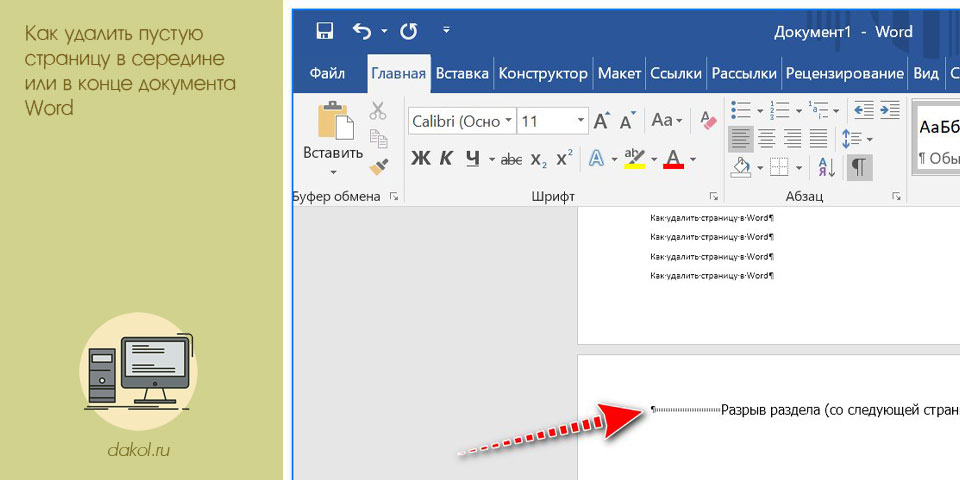The height and width of the screenshot is (480, 960).
Task: Click the bulleted list icon
Action: click(x=741, y=110)
